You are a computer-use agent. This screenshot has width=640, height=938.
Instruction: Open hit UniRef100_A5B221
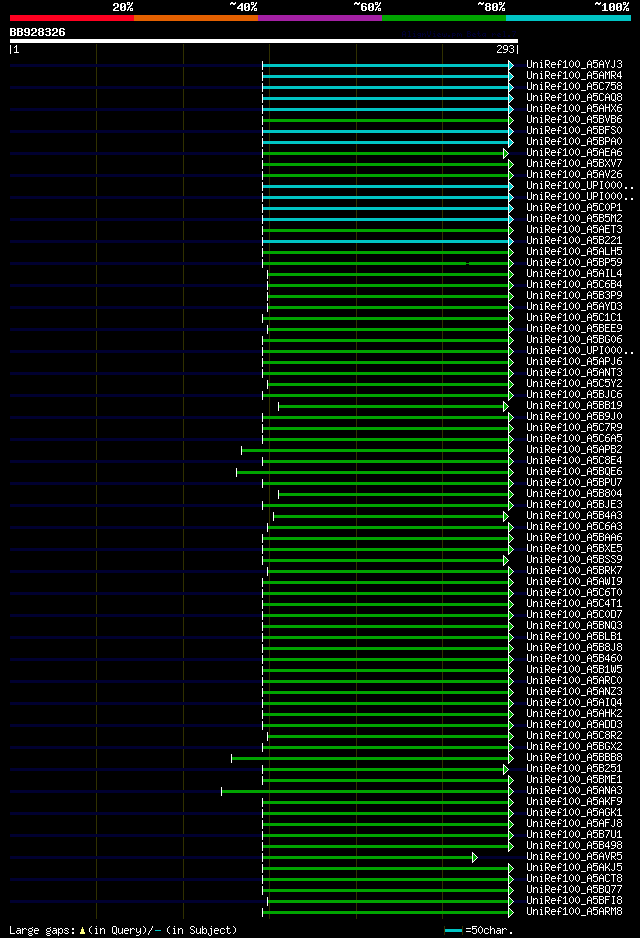coord(574,240)
